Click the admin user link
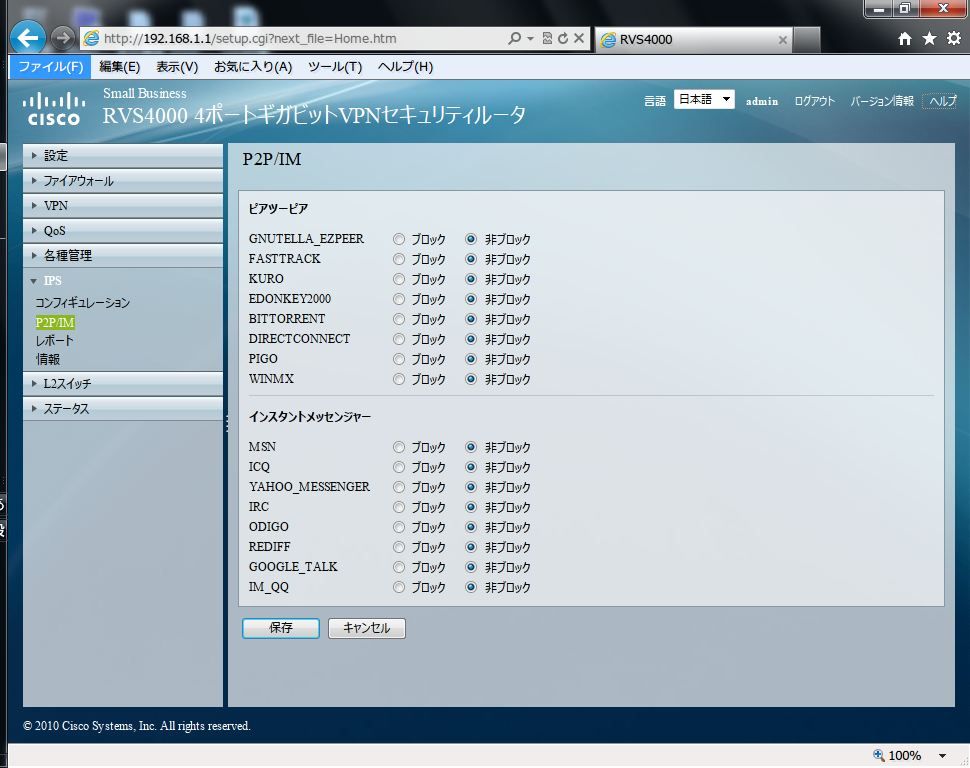The height and width of the screenshot is (768, 970). point(762,101)
